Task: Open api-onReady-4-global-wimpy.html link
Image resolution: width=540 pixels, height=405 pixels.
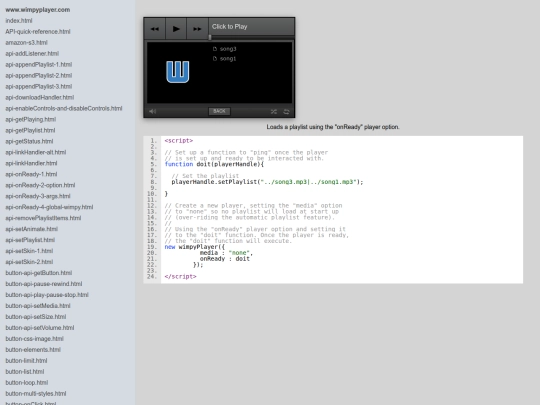Action: (x=49, y=207)
